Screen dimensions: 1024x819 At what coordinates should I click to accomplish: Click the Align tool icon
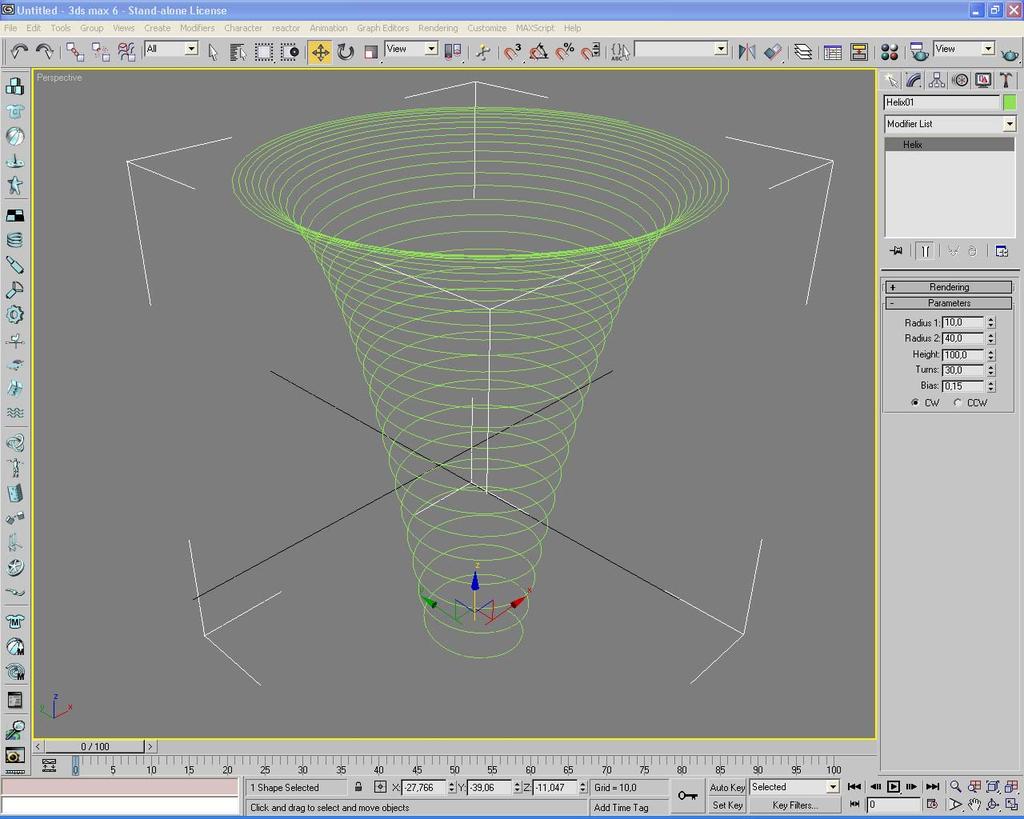tap(773, 52)
